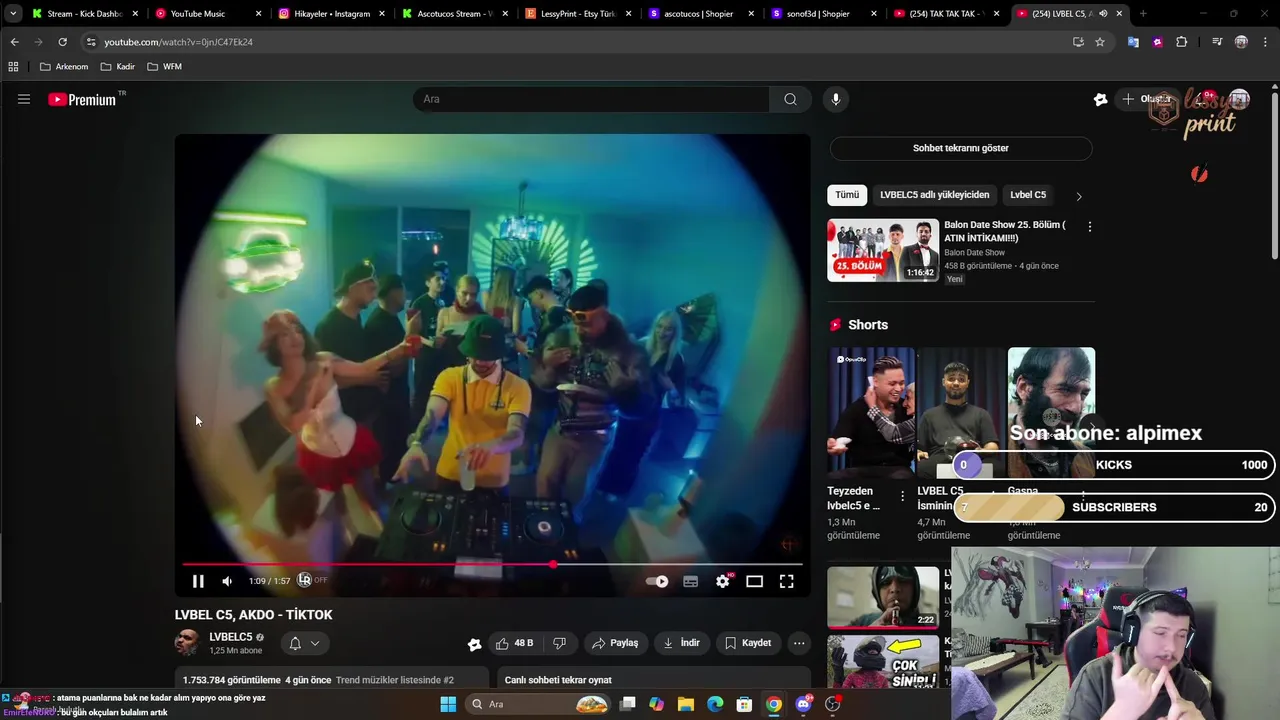
Task: Open Google Translate extension icon
Action: tap(1133, 42)
